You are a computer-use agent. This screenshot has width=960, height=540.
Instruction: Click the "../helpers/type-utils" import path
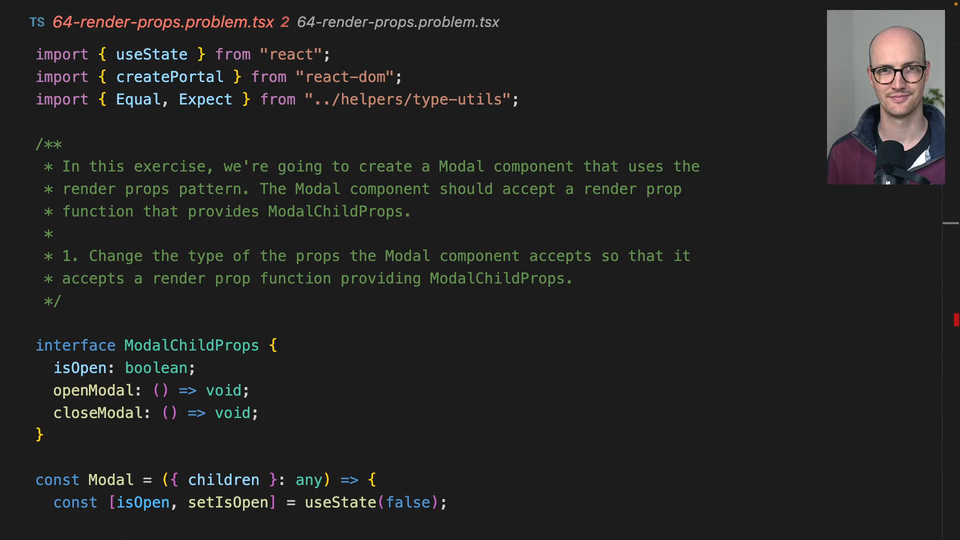[x=412, y=99]
